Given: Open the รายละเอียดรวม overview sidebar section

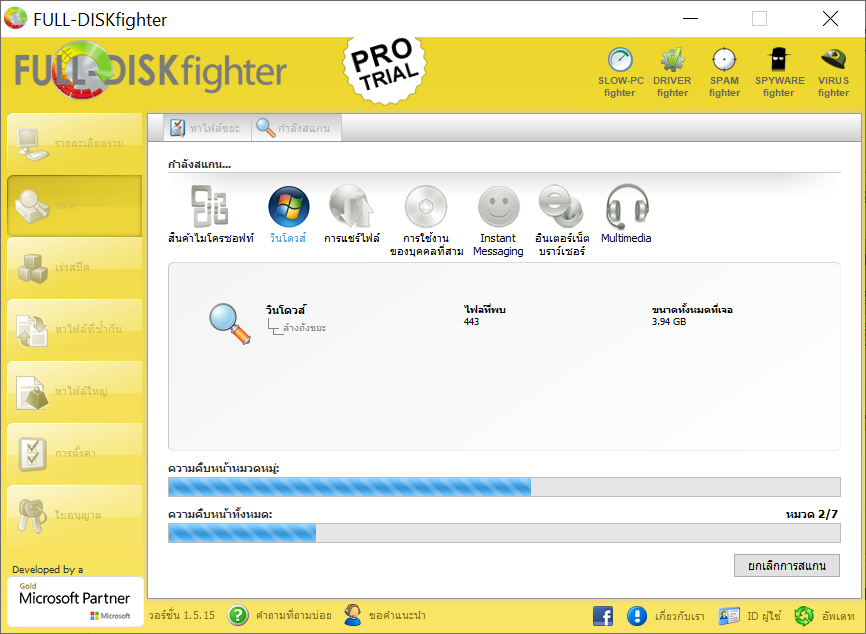Looking at the screenshot, I should pos(75,144).
